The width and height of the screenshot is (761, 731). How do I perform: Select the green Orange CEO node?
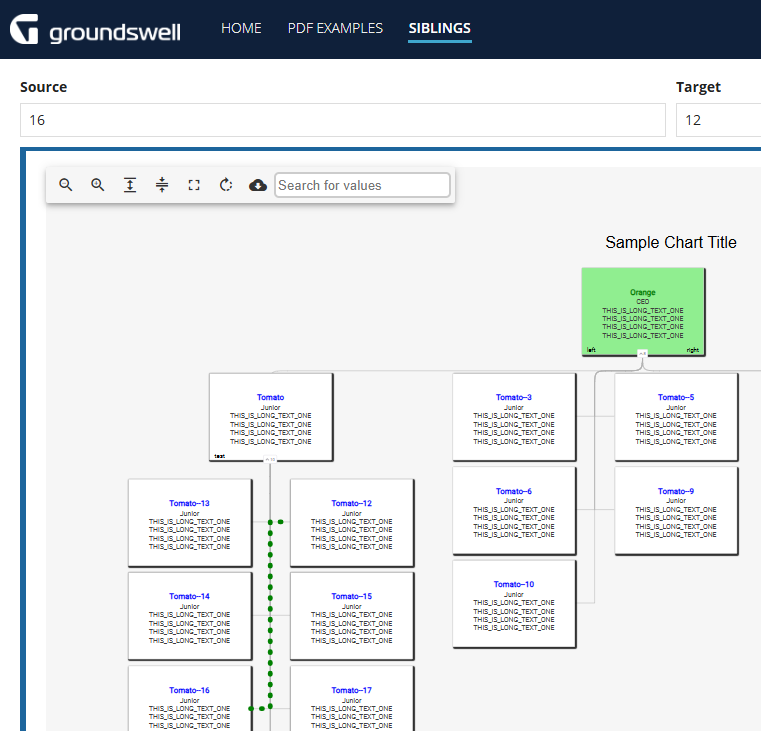pyautogui.click(x=643, y=312)
